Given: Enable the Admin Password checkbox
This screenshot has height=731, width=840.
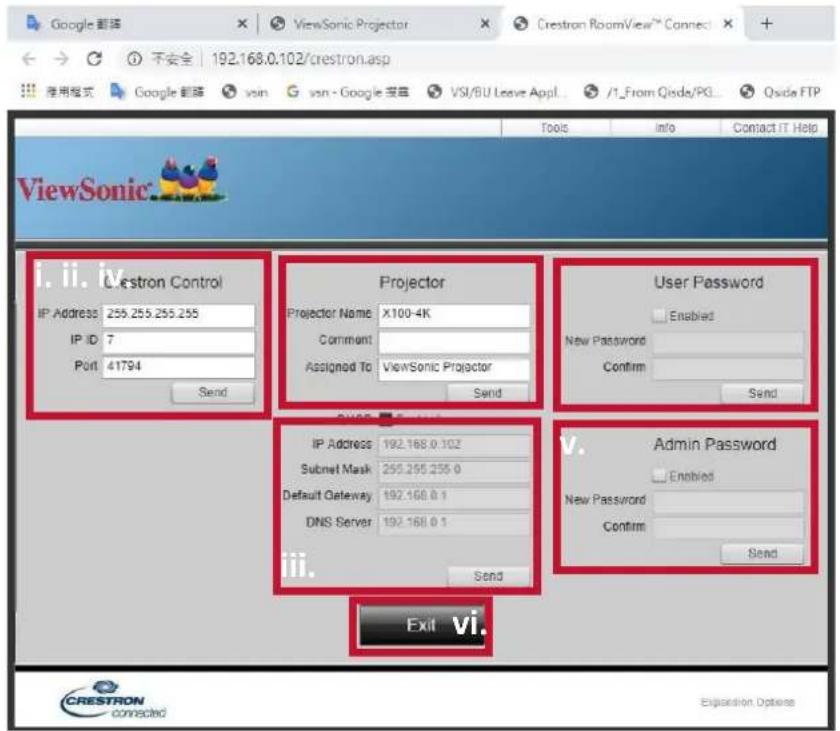Looking at the screenshot, I should (659, 476).
